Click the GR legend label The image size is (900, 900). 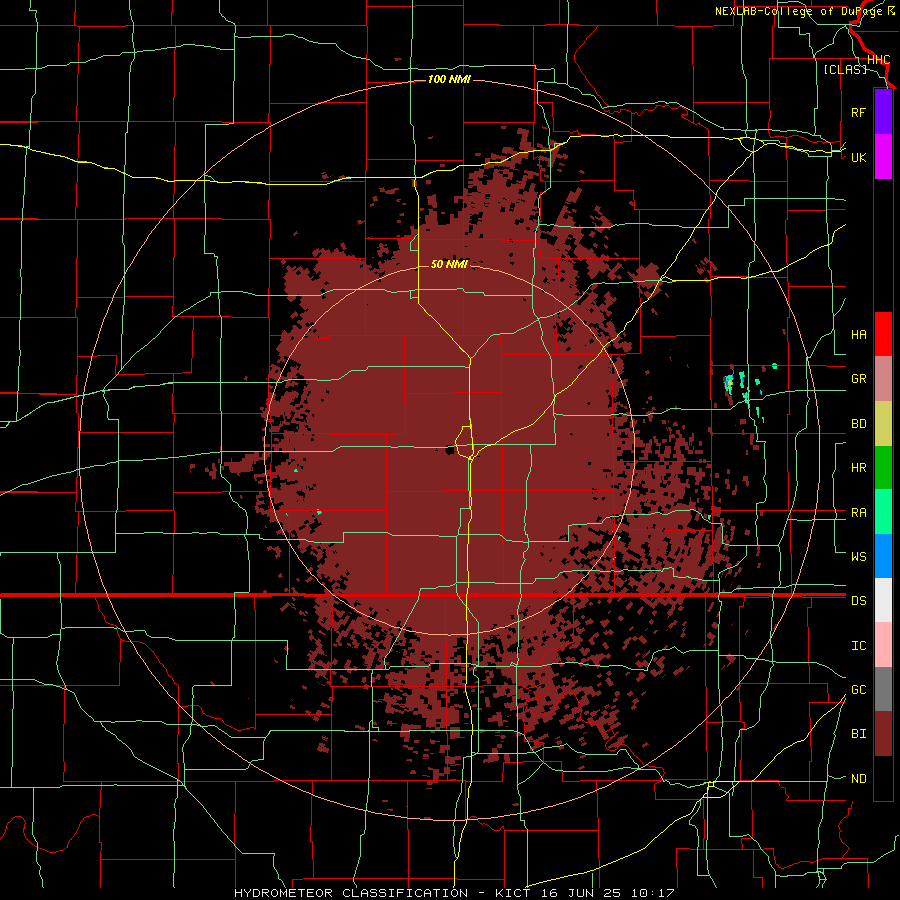pyautogui.click(x=858, y=379)
